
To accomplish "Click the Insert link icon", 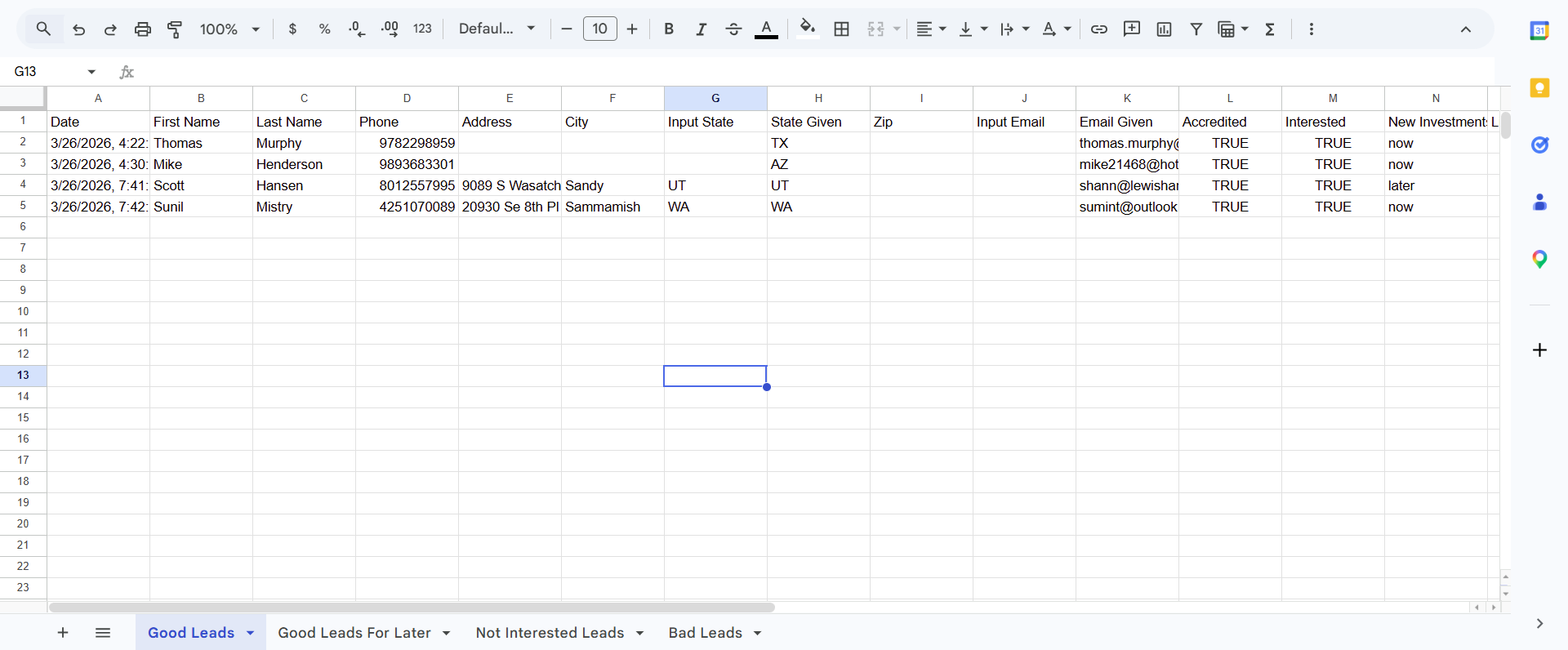I will [x=1099, y=29].
